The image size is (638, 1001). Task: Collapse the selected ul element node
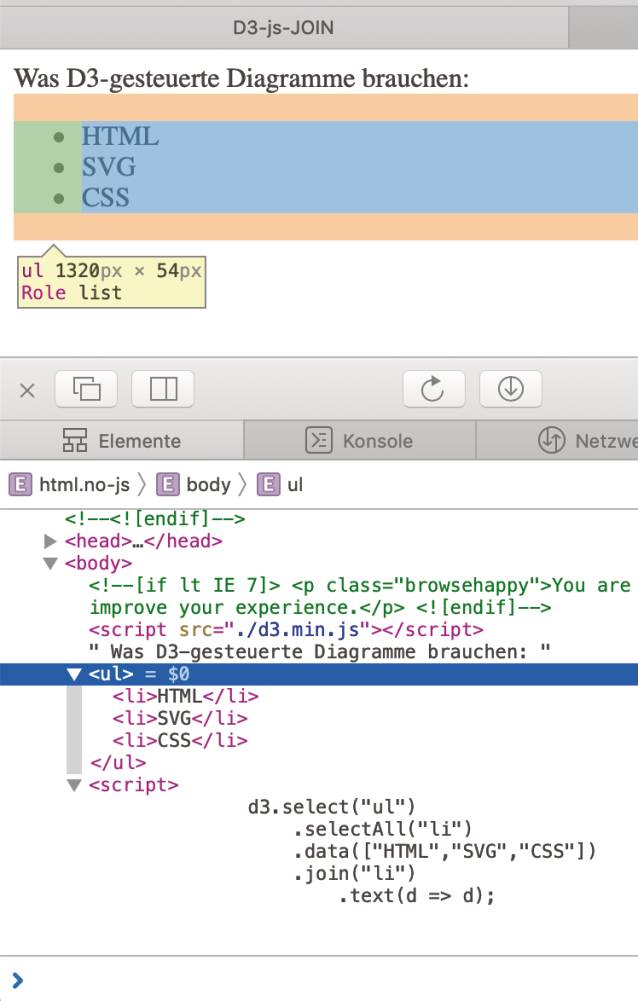click(74, 674)
